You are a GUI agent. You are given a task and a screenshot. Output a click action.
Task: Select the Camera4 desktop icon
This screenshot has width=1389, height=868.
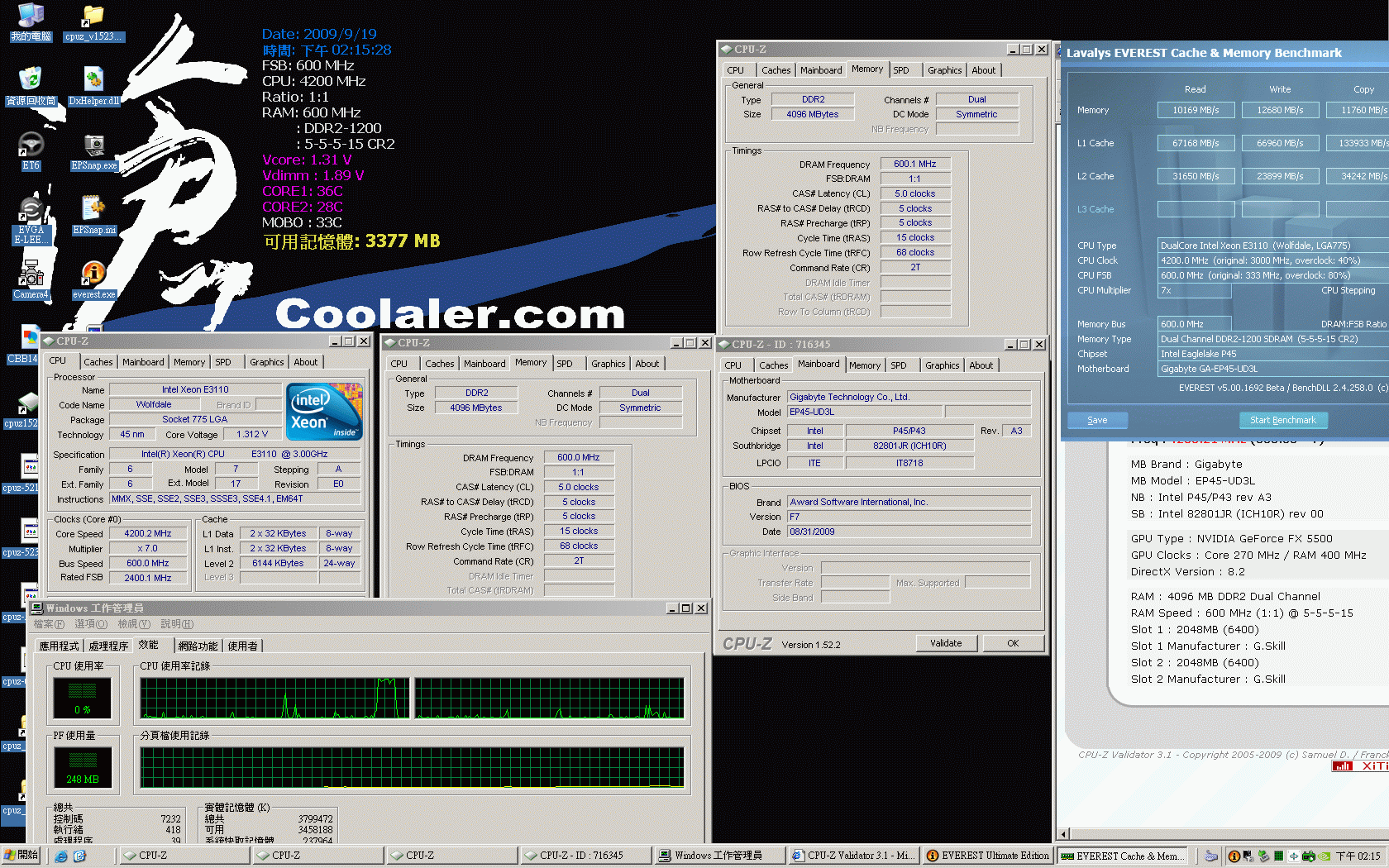31,279
